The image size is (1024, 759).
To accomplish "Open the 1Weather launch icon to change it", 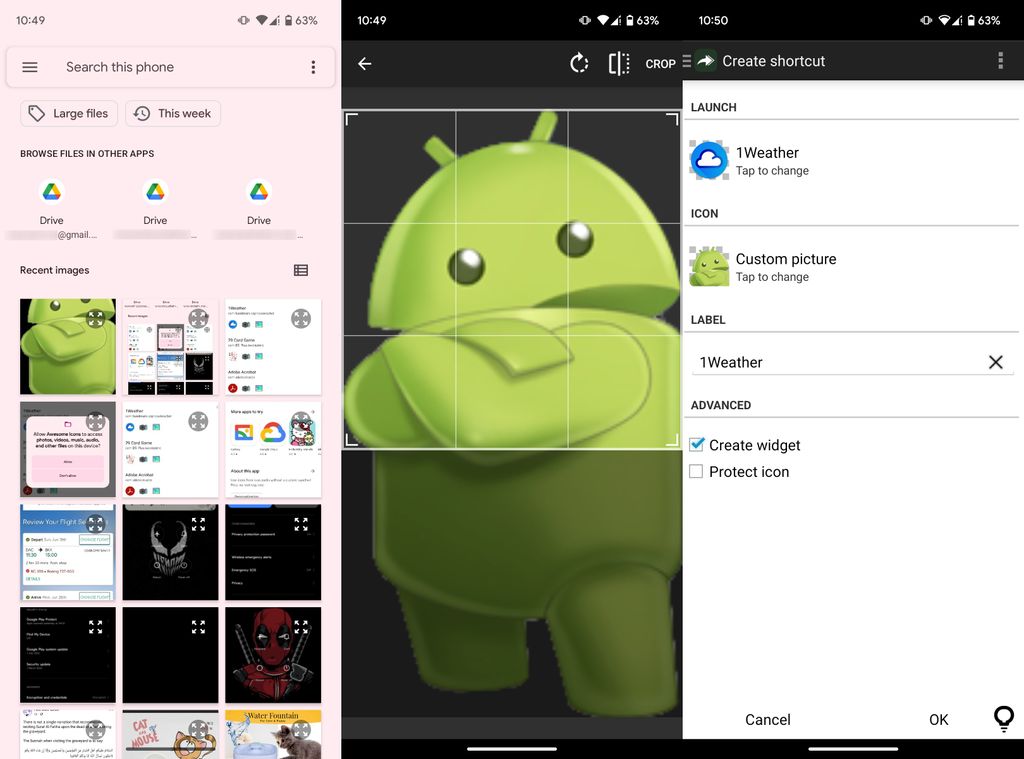I will pos(708,160).
